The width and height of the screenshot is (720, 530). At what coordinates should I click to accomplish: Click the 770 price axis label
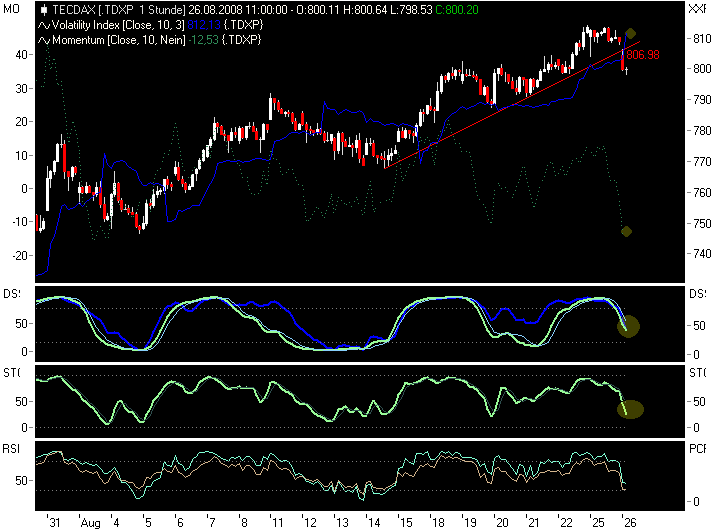(x=702, y=162)
